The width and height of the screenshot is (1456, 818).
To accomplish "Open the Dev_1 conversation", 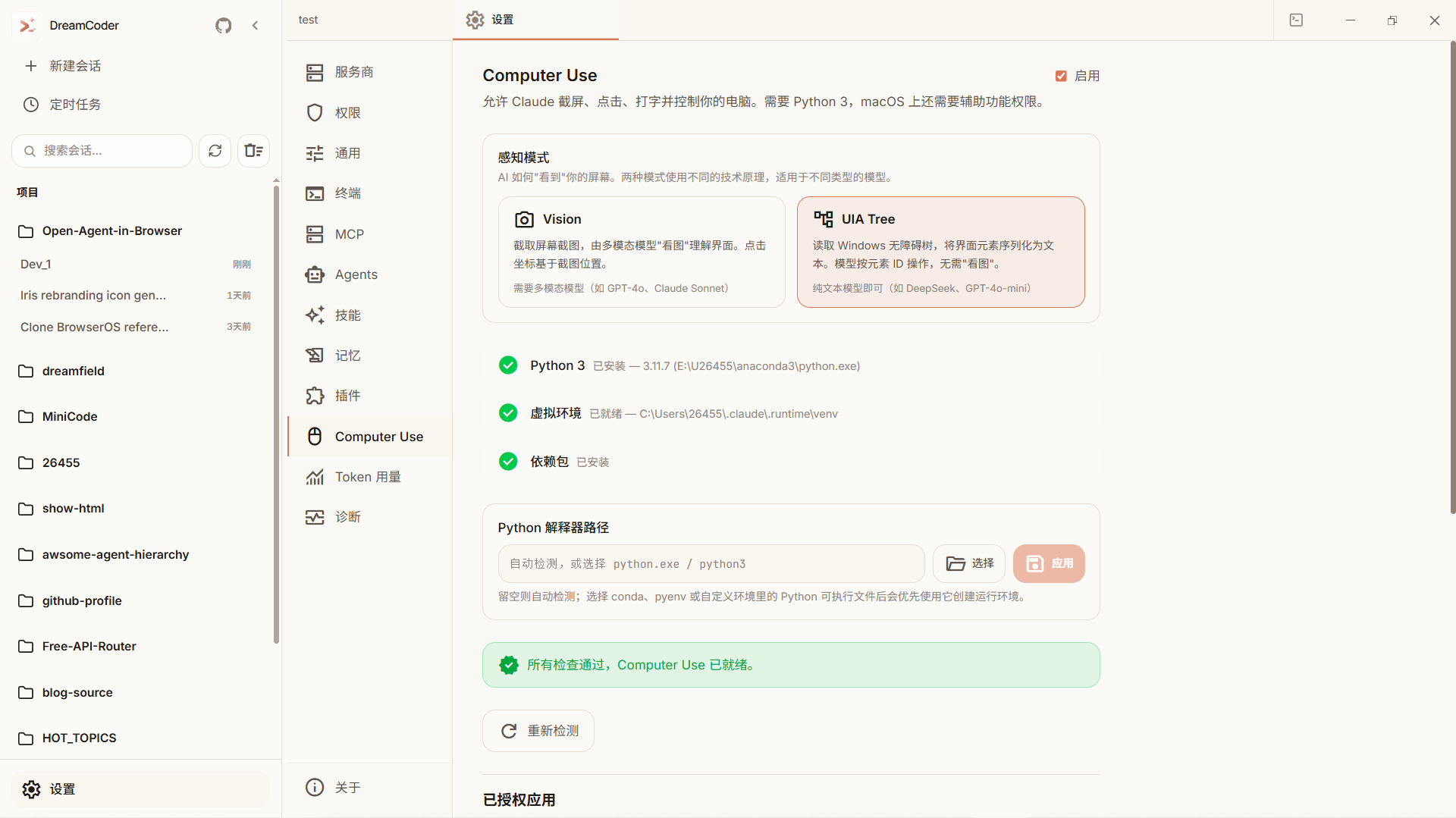I will [136, 265].
